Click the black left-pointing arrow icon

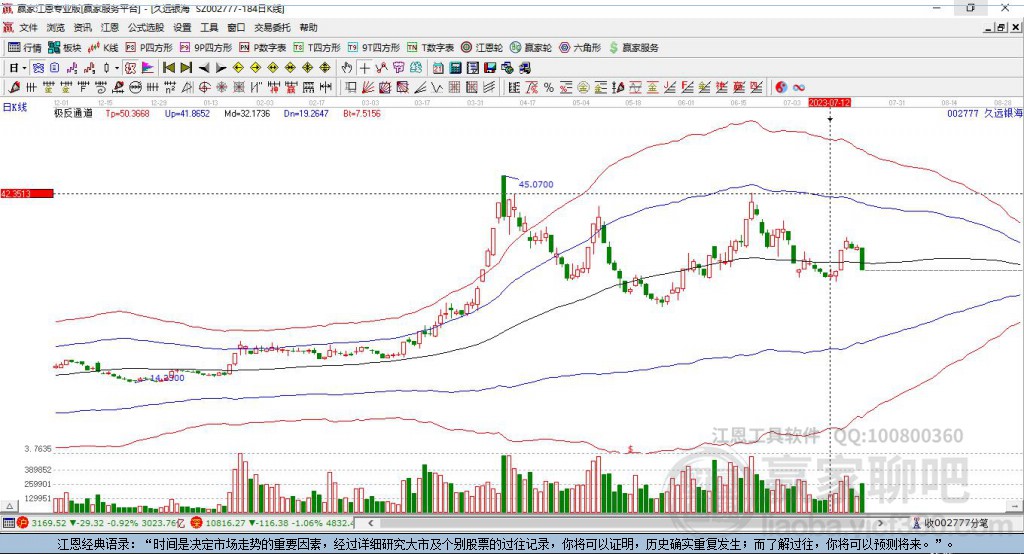coord(204,68)
